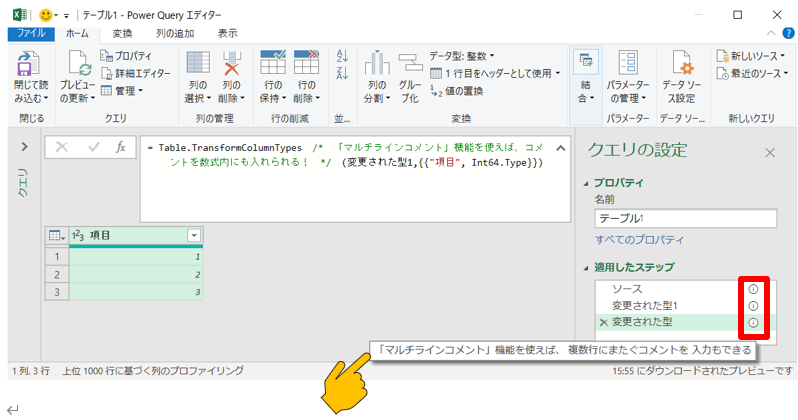Select the cell with value 3
The width and height of the screenshot is (798, 420).
coord(136,292)
